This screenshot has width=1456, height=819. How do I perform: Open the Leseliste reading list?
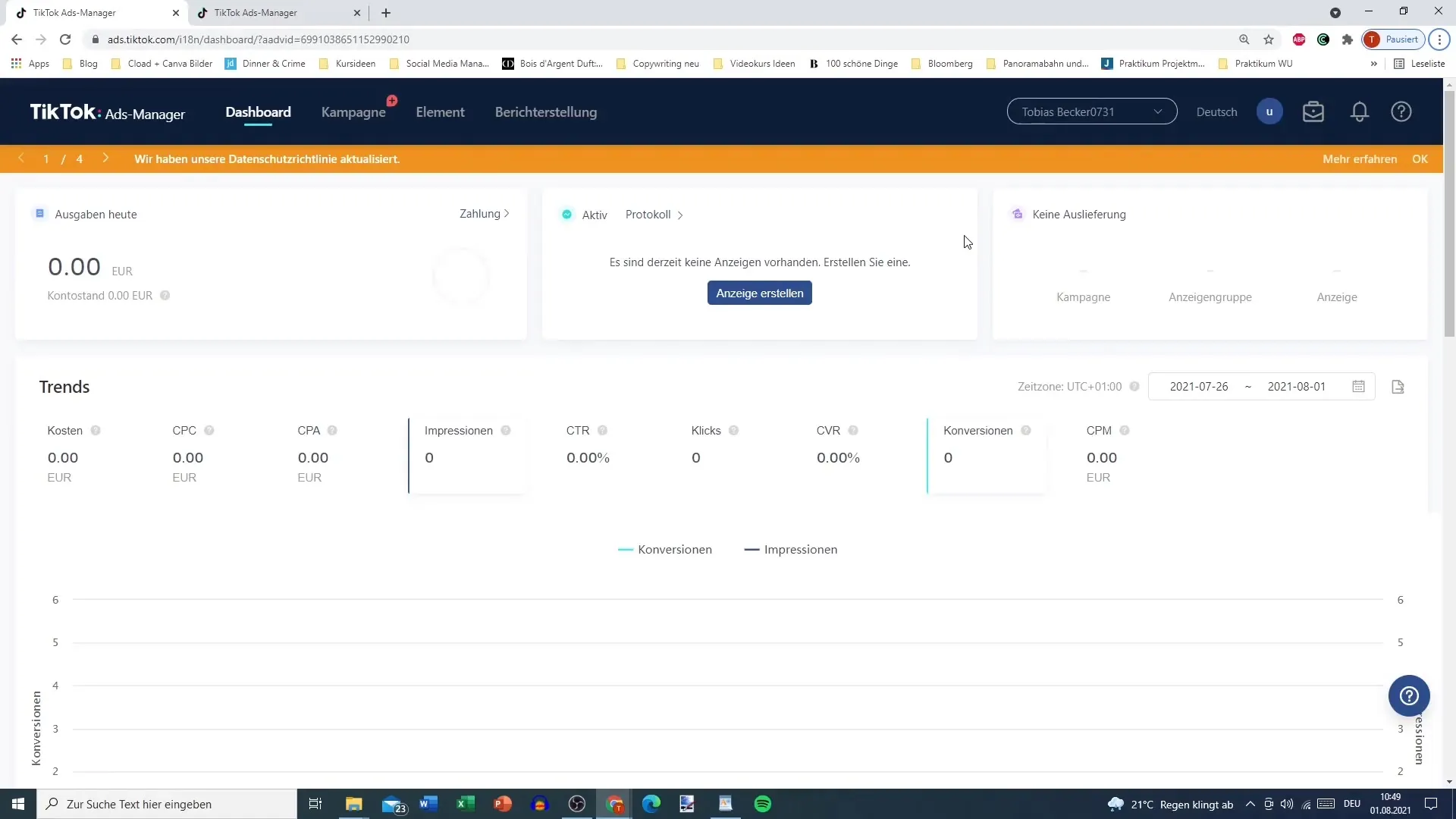pyautogui.click(x=1420, y=64)
